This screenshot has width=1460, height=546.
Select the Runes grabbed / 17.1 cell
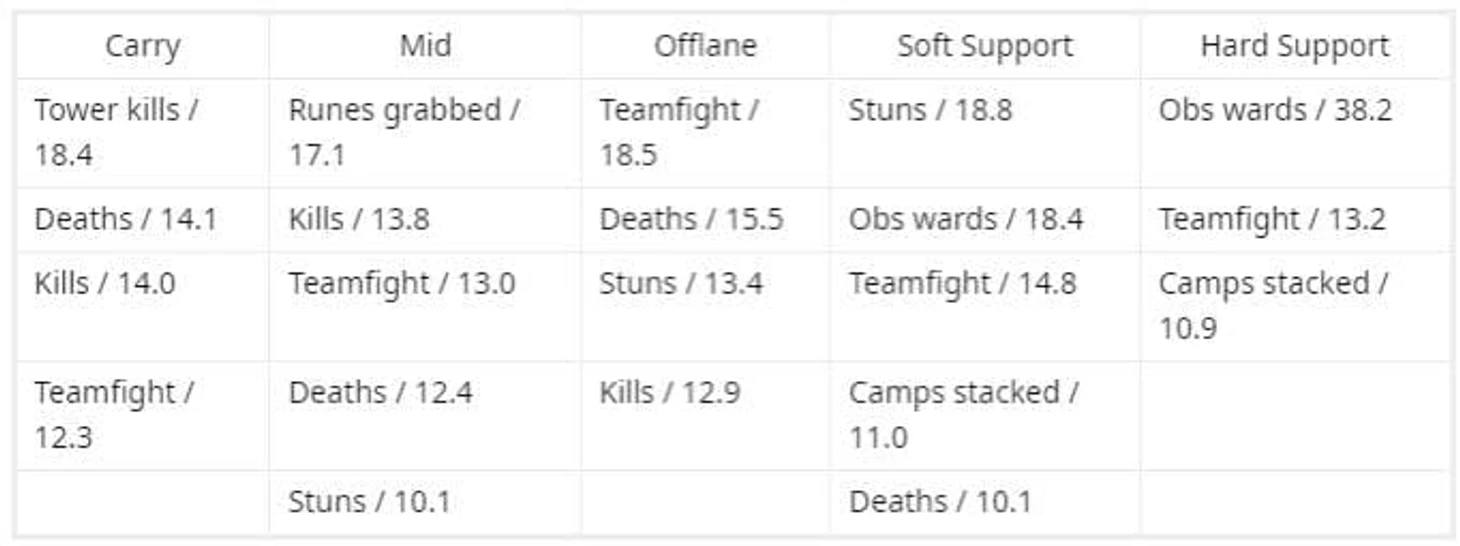pyautogui.click(x=404, y=132)
